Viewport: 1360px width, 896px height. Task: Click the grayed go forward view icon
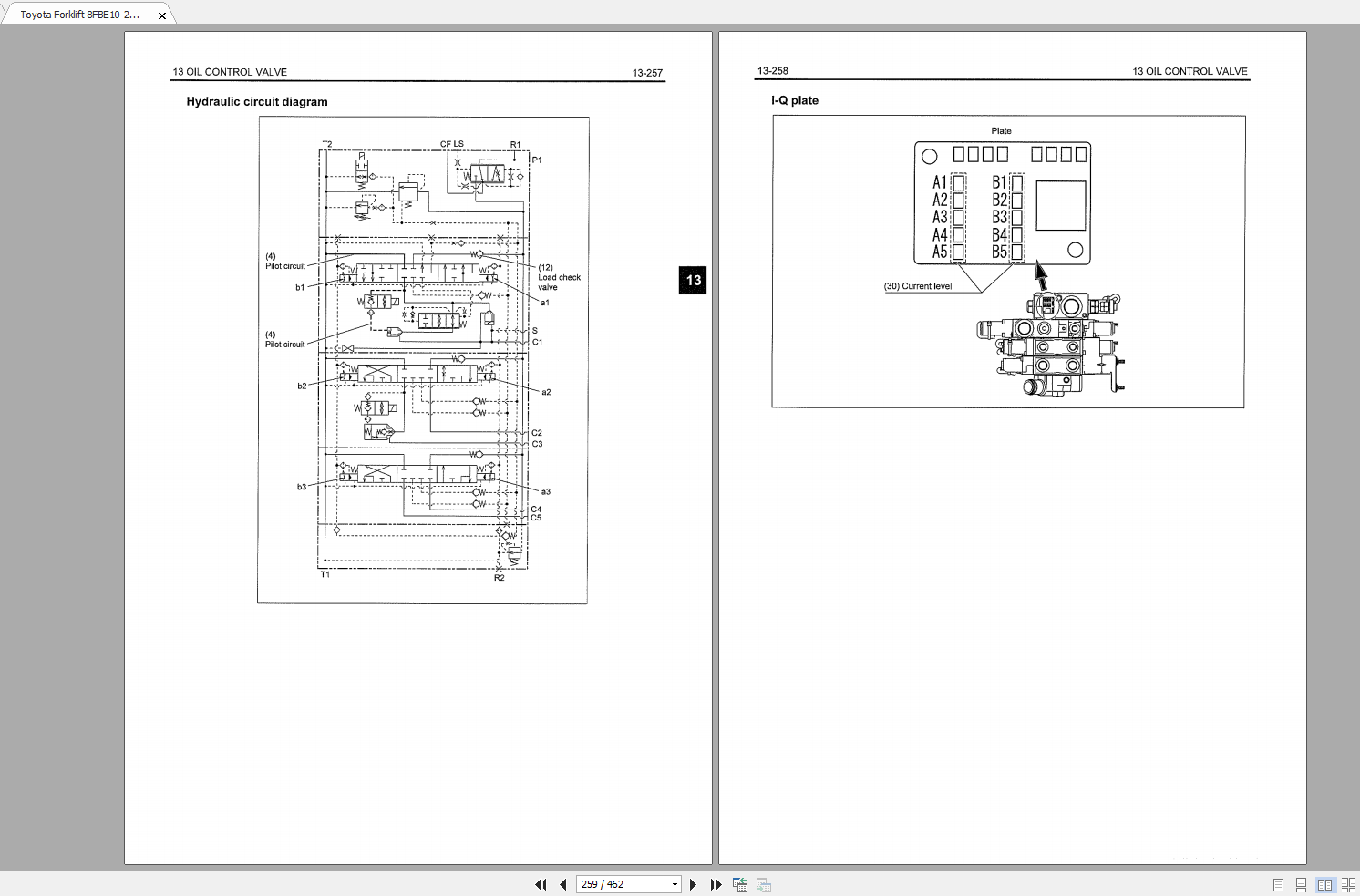pyautogui.click(x=764, y=884)
